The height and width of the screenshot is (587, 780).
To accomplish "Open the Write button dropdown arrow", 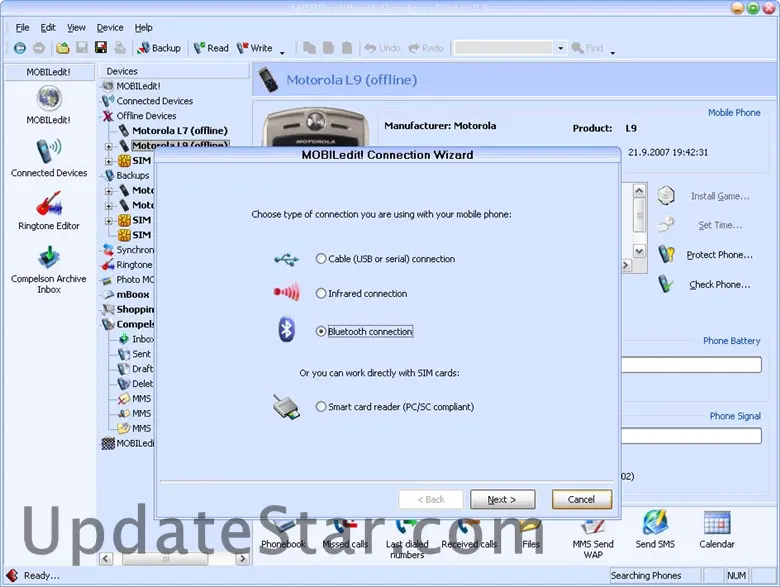I will [282, 50].
